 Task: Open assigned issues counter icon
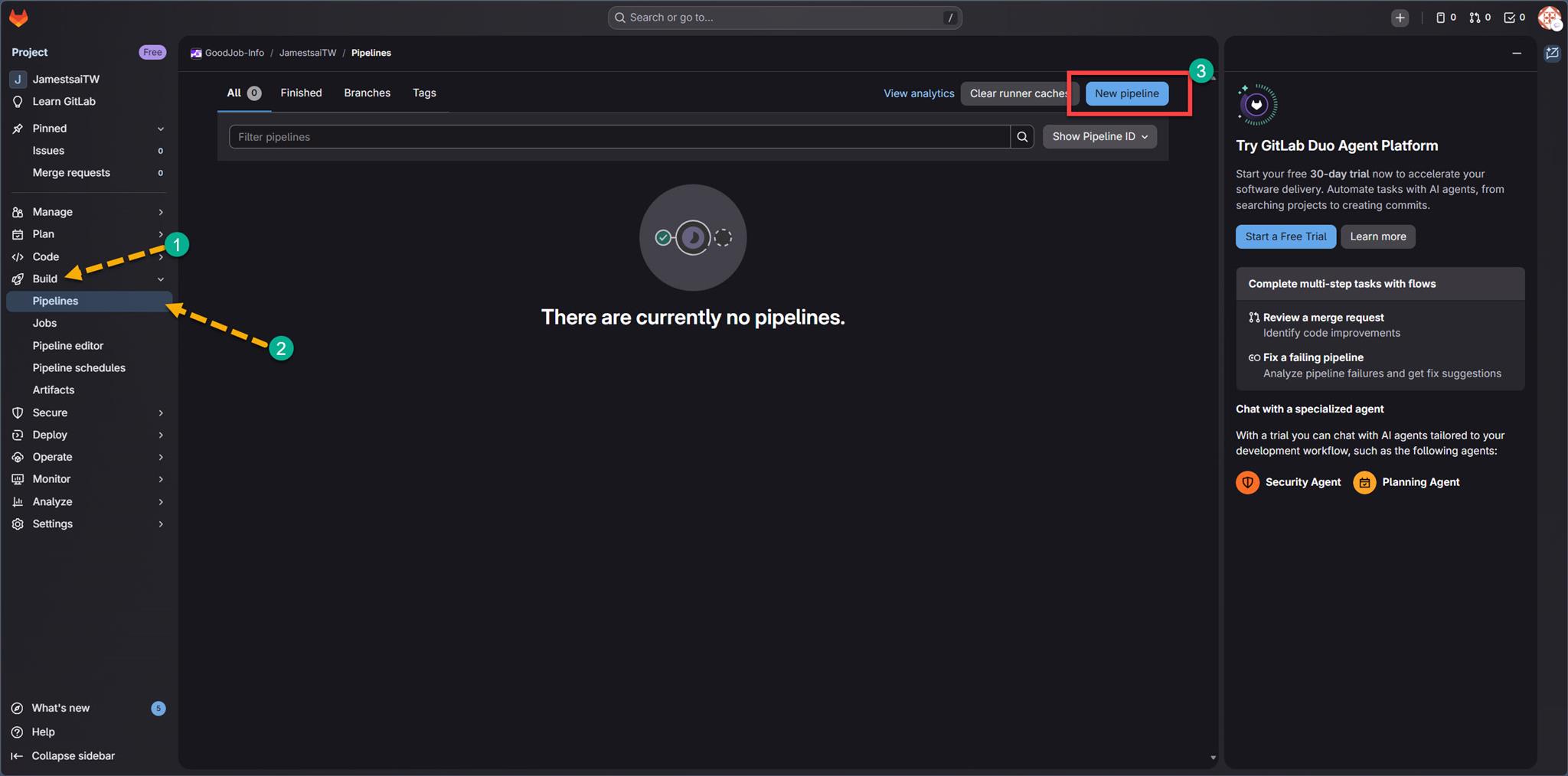1445,18
